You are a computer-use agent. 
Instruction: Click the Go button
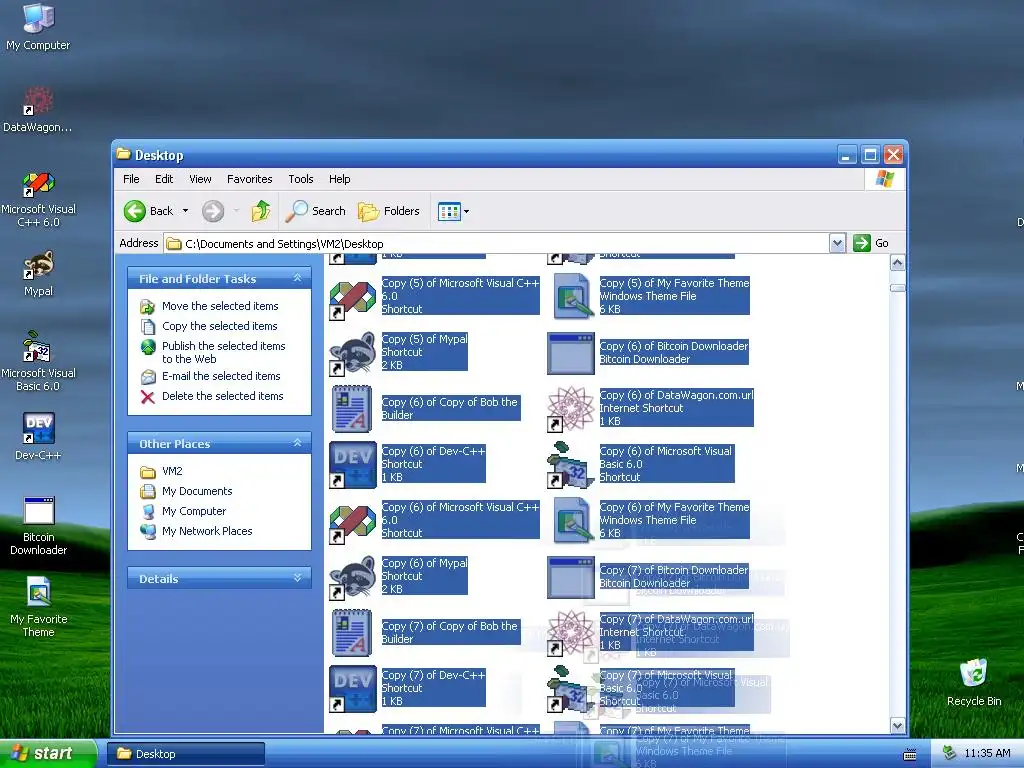click(x=871, y=244)
